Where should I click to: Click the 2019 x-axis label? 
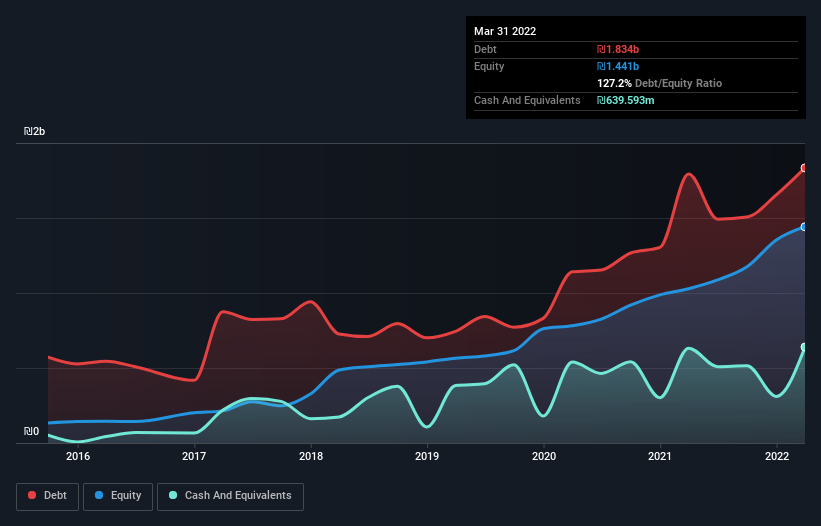427,456
